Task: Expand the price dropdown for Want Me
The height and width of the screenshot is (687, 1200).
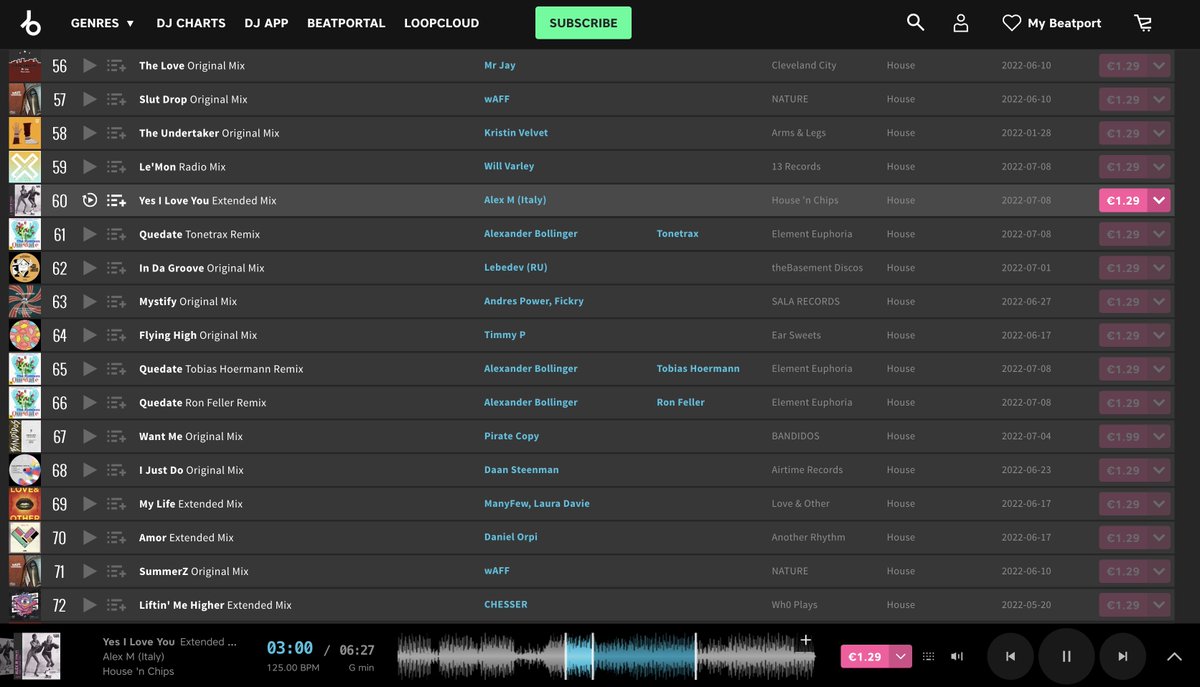Action: [x=1157, y=436]
